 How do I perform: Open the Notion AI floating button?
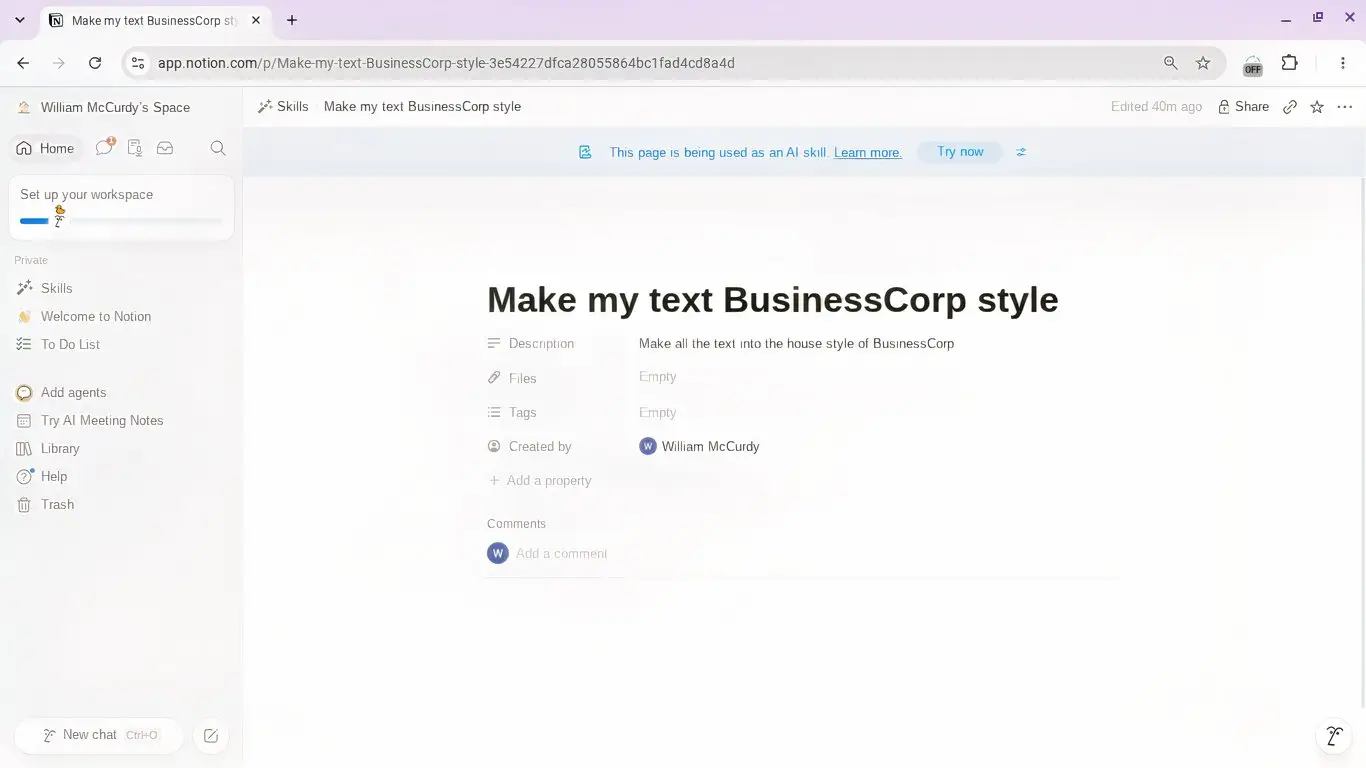(1334, 736)
